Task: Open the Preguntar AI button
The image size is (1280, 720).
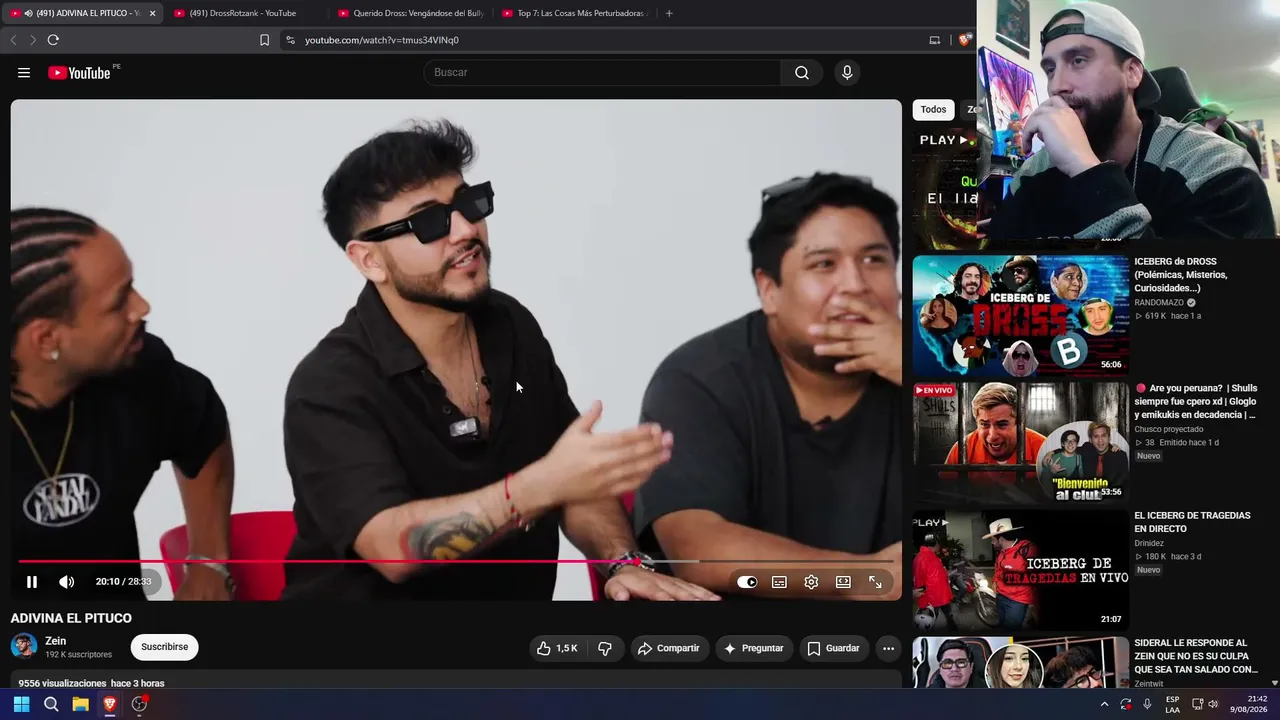Action: (x=753, y=648)
